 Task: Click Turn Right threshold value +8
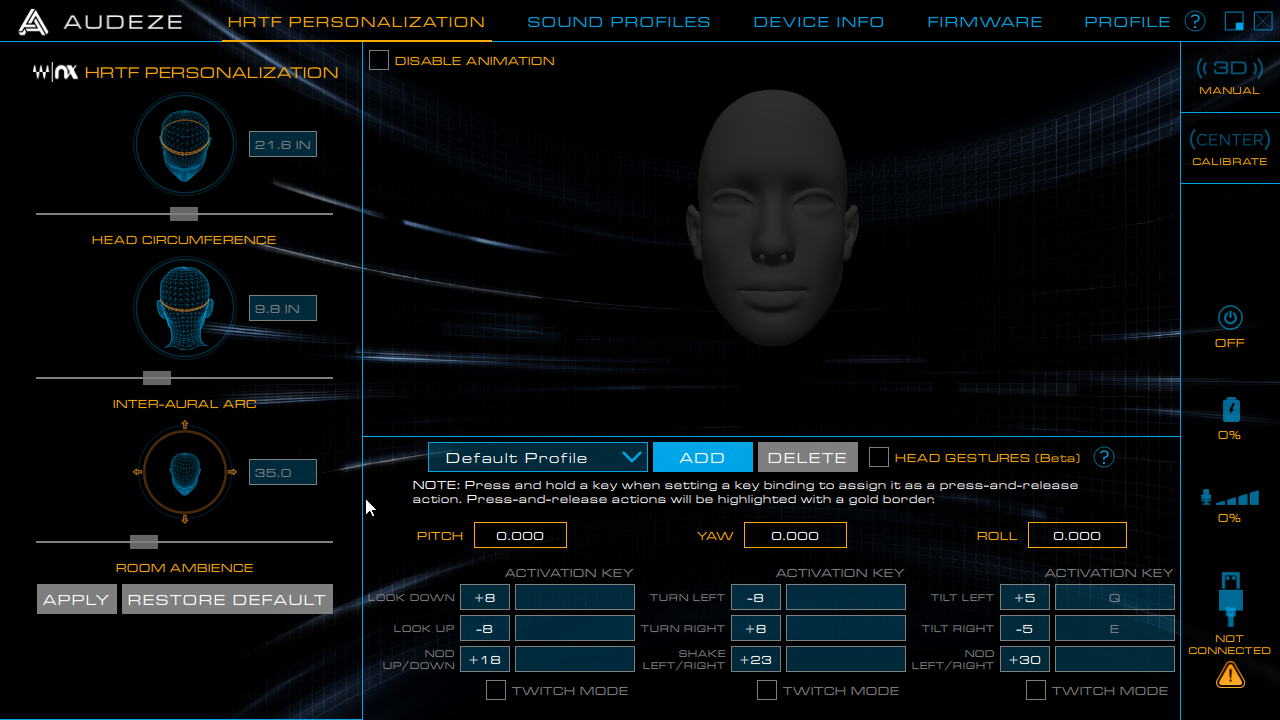(756, 628)
